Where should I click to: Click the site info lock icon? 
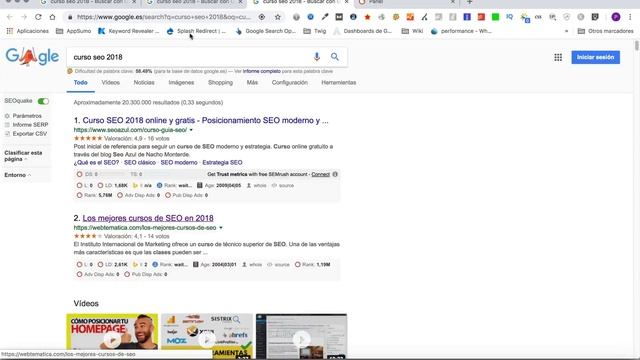pos(70,17)
